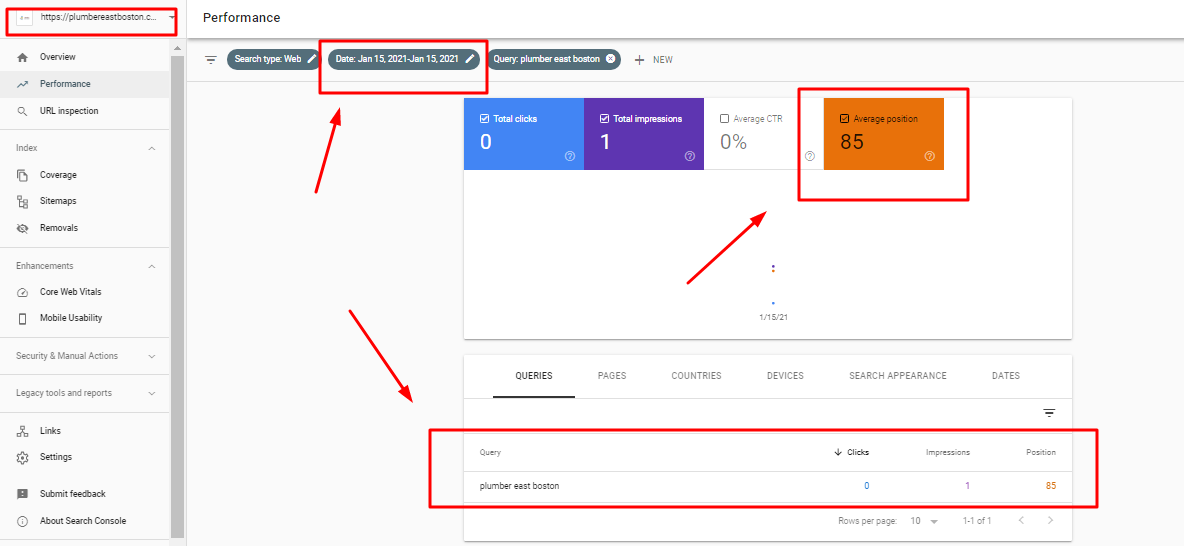
Task: Switch to the Search Appearance tab
Action: point(898,376)
